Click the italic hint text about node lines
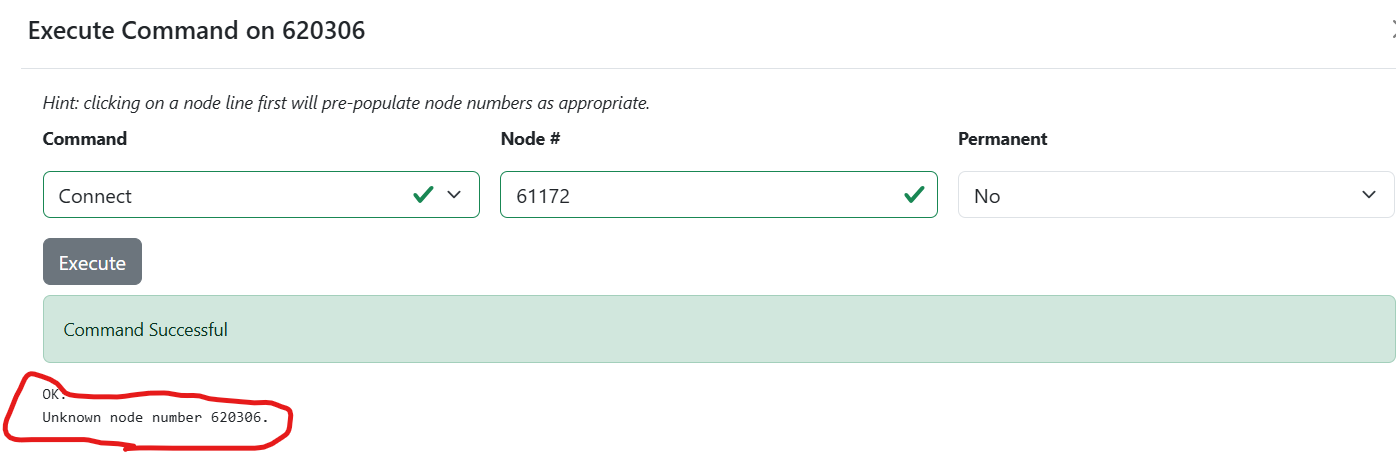The image size is (1396, 452). [346, 103]
